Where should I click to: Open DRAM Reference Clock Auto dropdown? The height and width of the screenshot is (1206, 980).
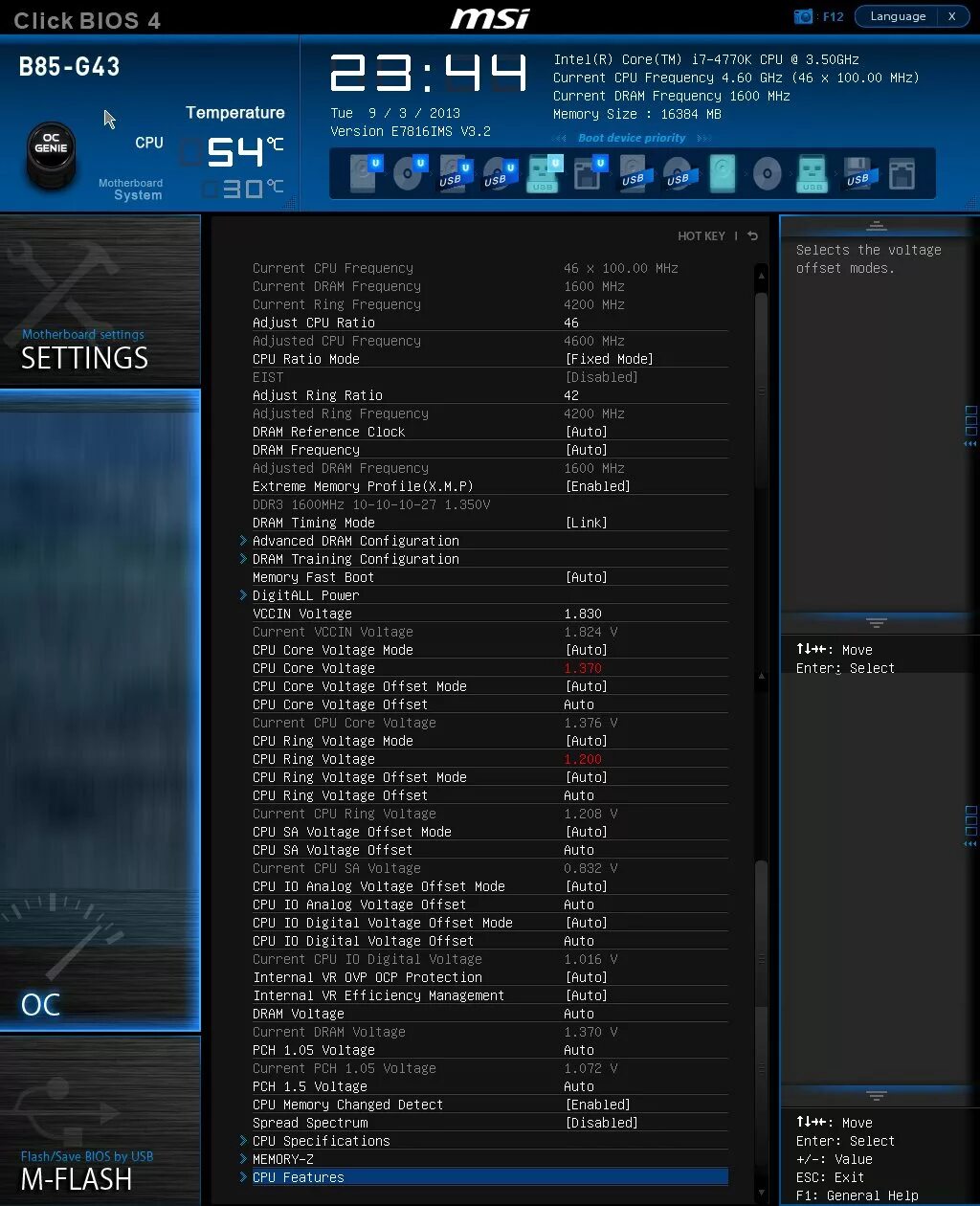tap(587, 432)
